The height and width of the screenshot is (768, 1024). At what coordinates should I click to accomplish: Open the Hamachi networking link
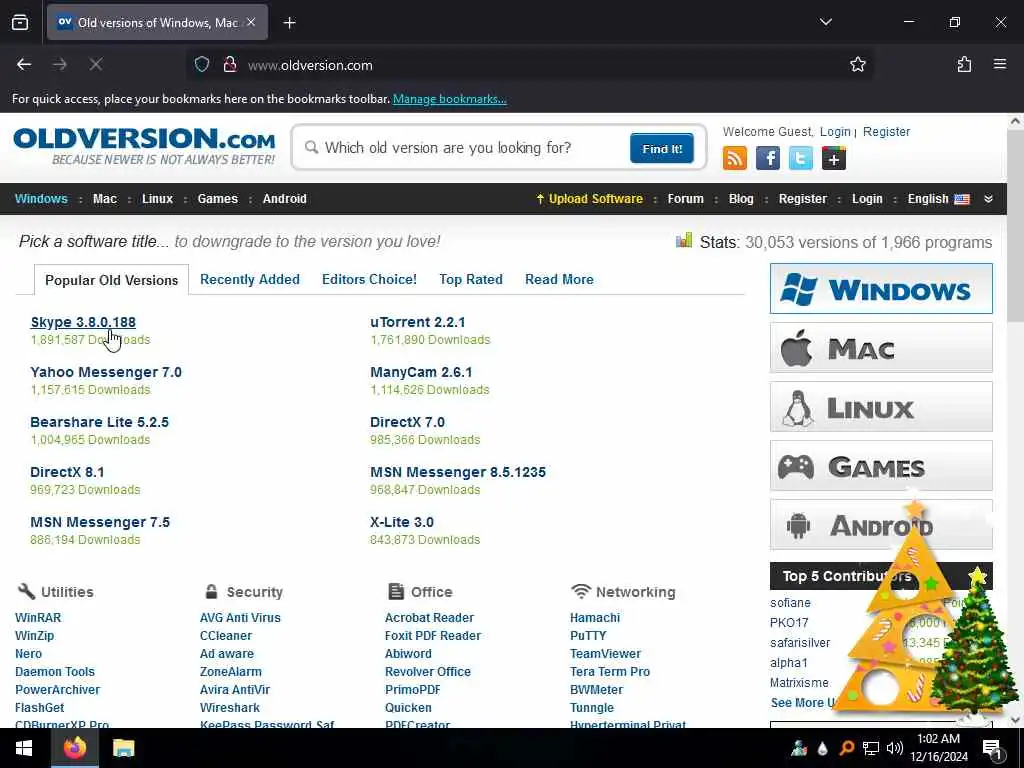click(x=595, y=617)
